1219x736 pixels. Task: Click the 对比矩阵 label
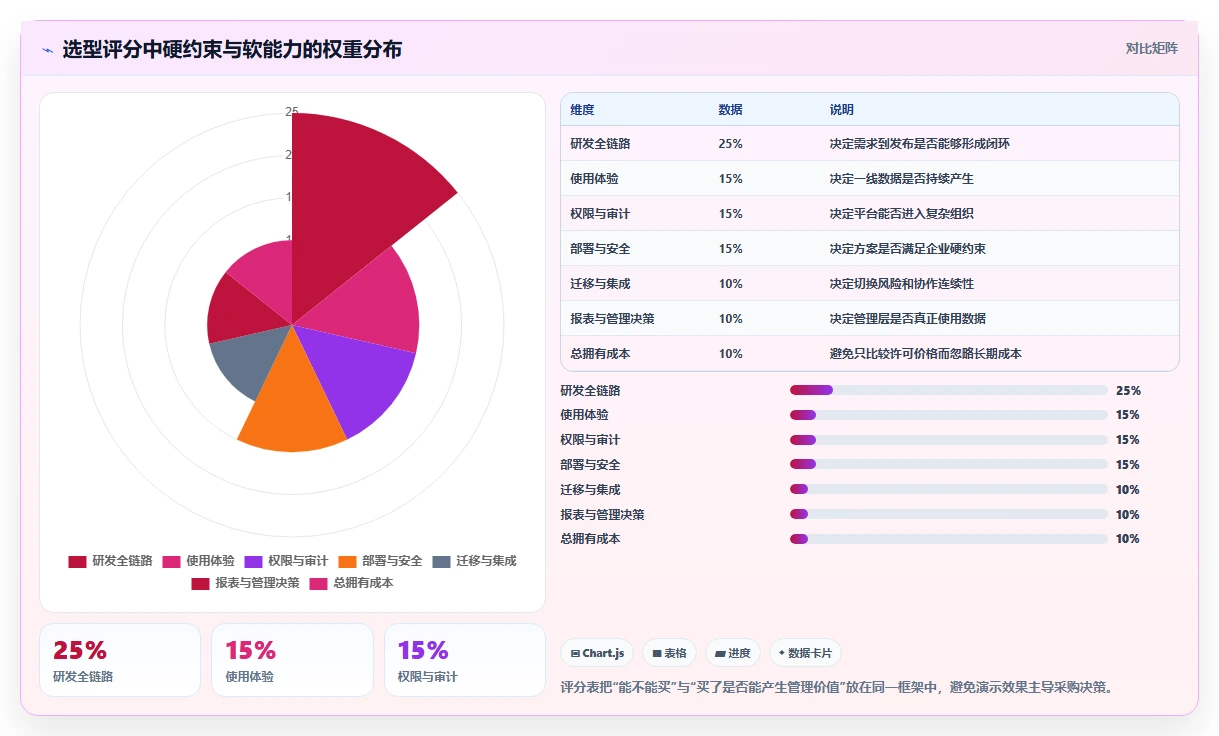tap(1152, 48)
